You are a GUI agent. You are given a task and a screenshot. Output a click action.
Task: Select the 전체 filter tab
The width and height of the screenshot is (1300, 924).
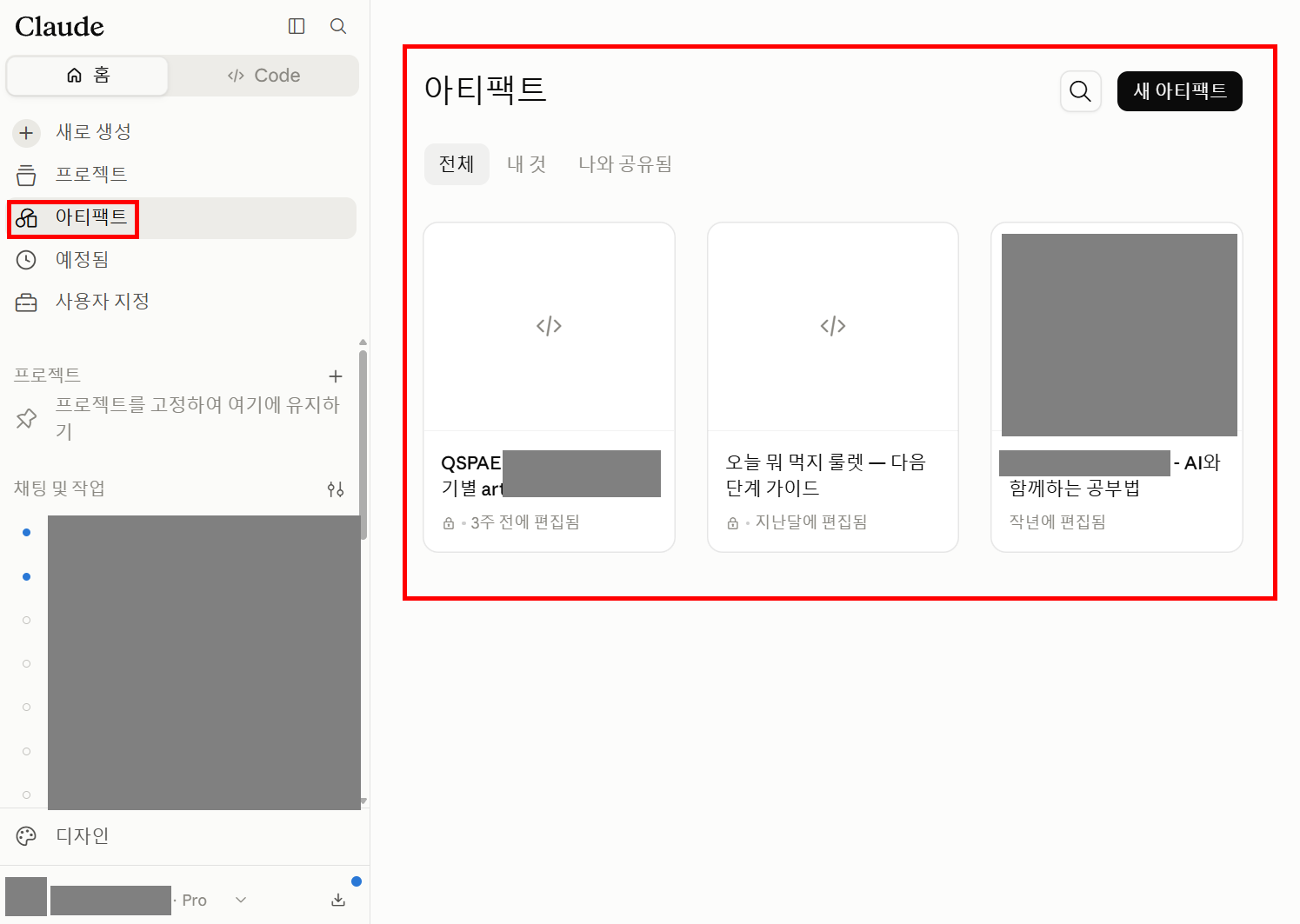(457, 164)
